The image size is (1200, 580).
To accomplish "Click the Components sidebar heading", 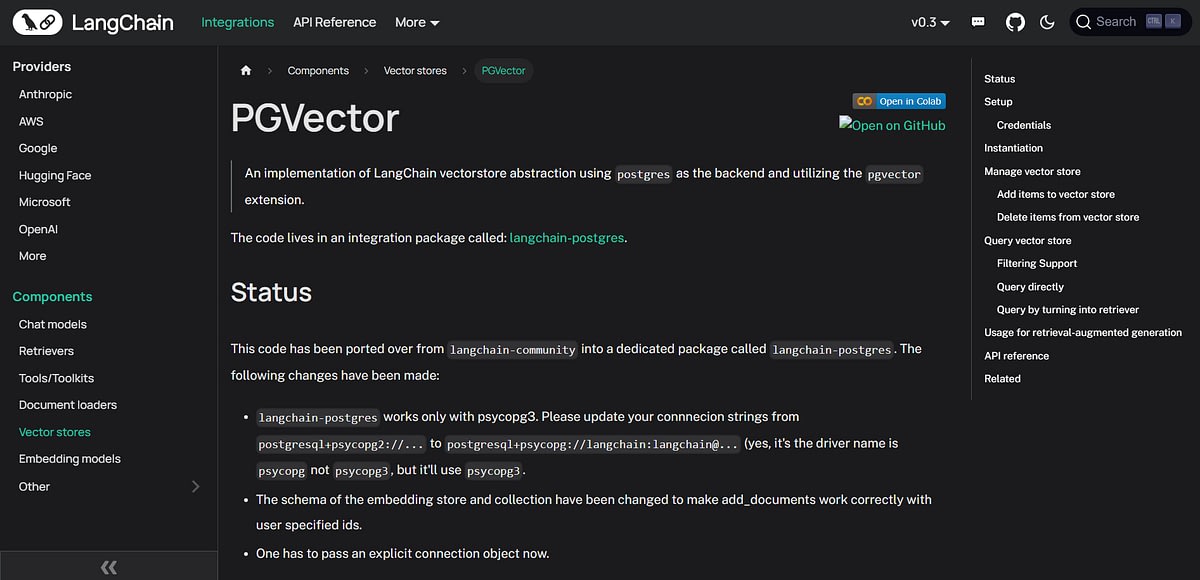I will (52, 297).
